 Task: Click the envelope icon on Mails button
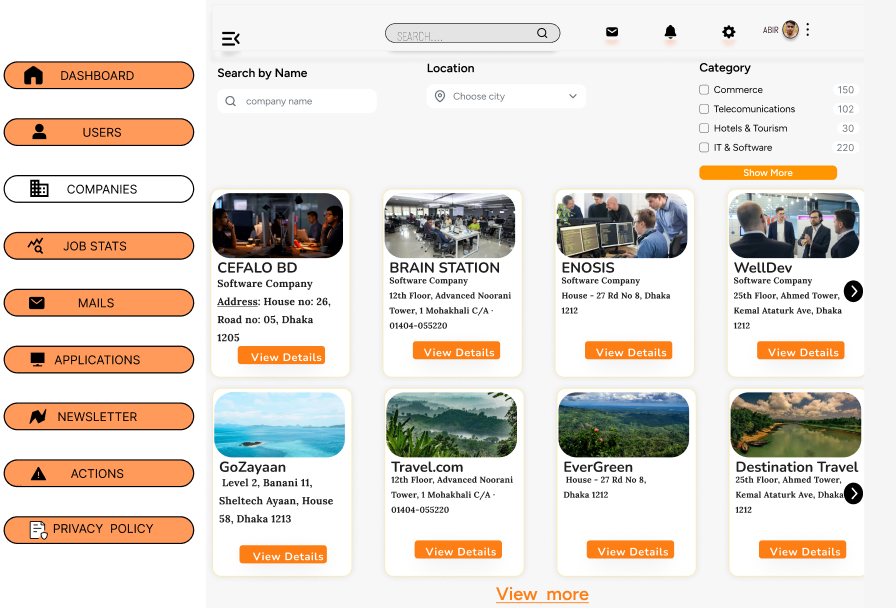tap(37, 303)
